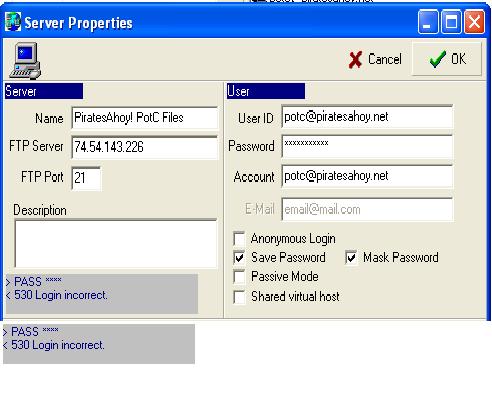The image size is (492, 399).
Task: Minimize the Server Properties window
Action: click(428, 22)
